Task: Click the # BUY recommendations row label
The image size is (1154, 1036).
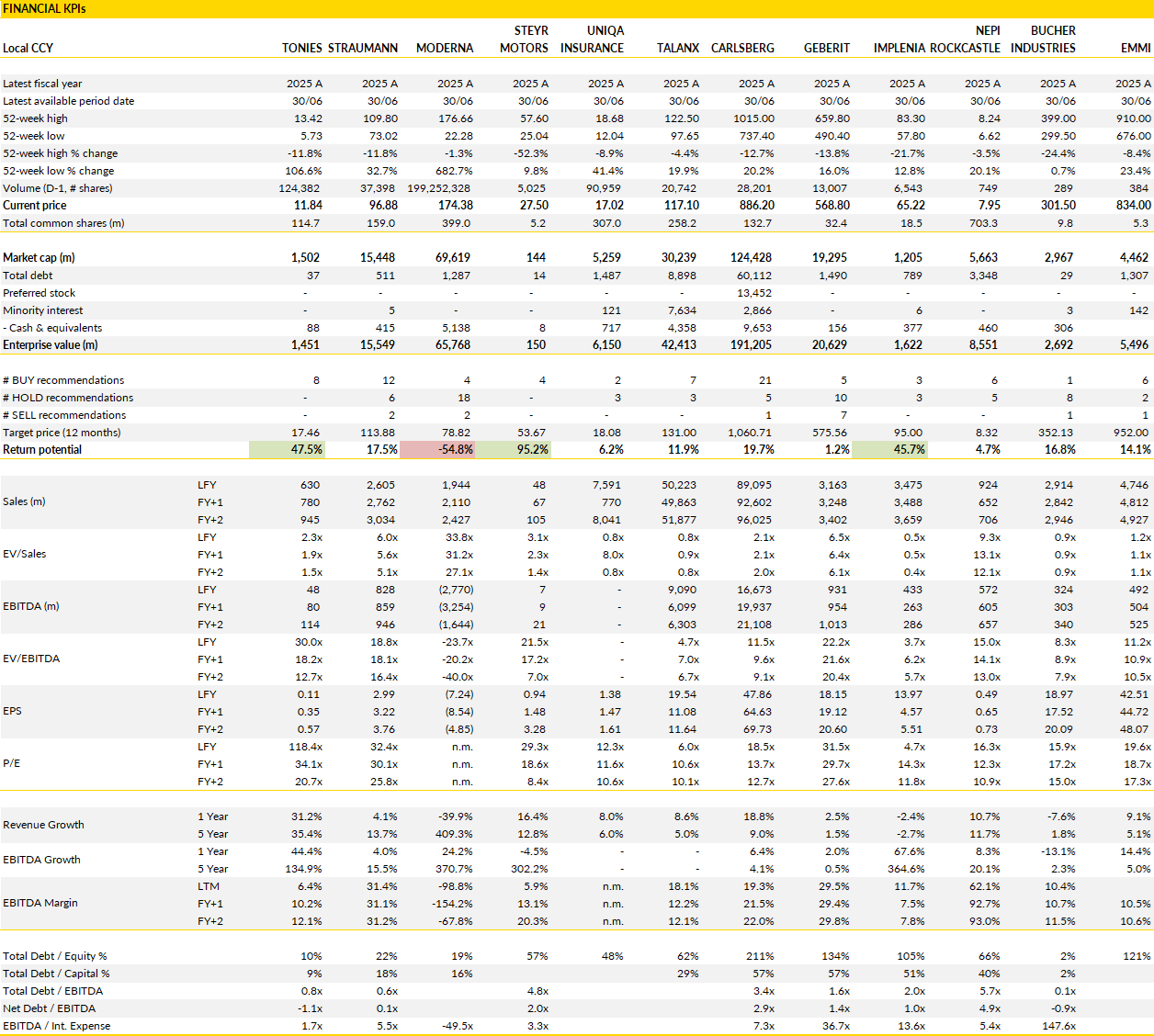Action: (63, 380)
